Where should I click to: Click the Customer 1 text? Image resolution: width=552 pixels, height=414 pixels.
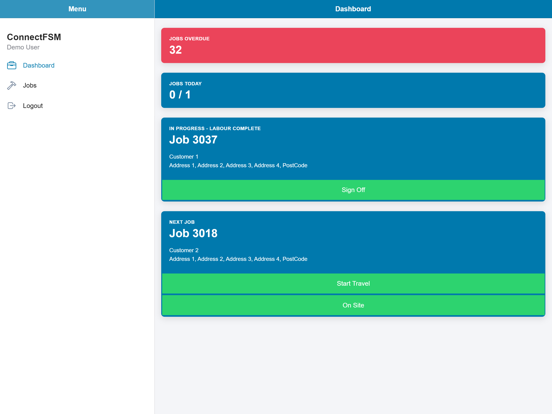coord(184,157)
